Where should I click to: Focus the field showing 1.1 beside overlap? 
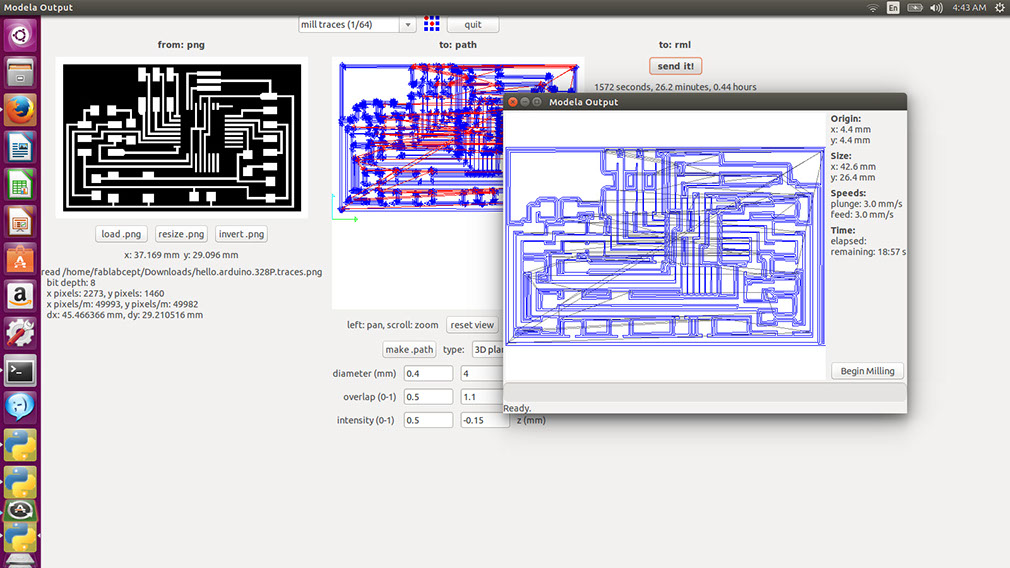point(482,397)
